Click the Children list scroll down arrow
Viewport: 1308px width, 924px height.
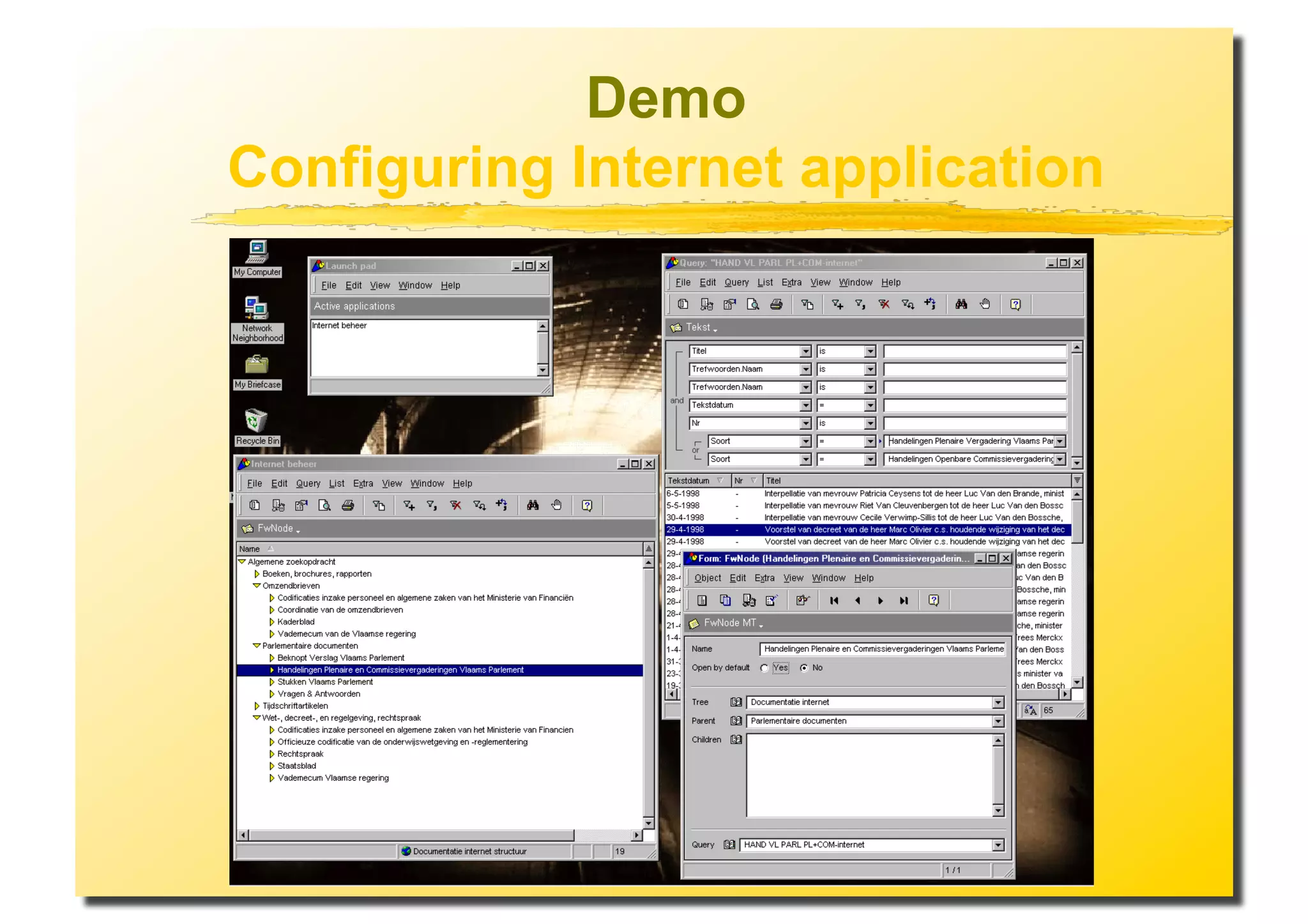click(998, 811)
